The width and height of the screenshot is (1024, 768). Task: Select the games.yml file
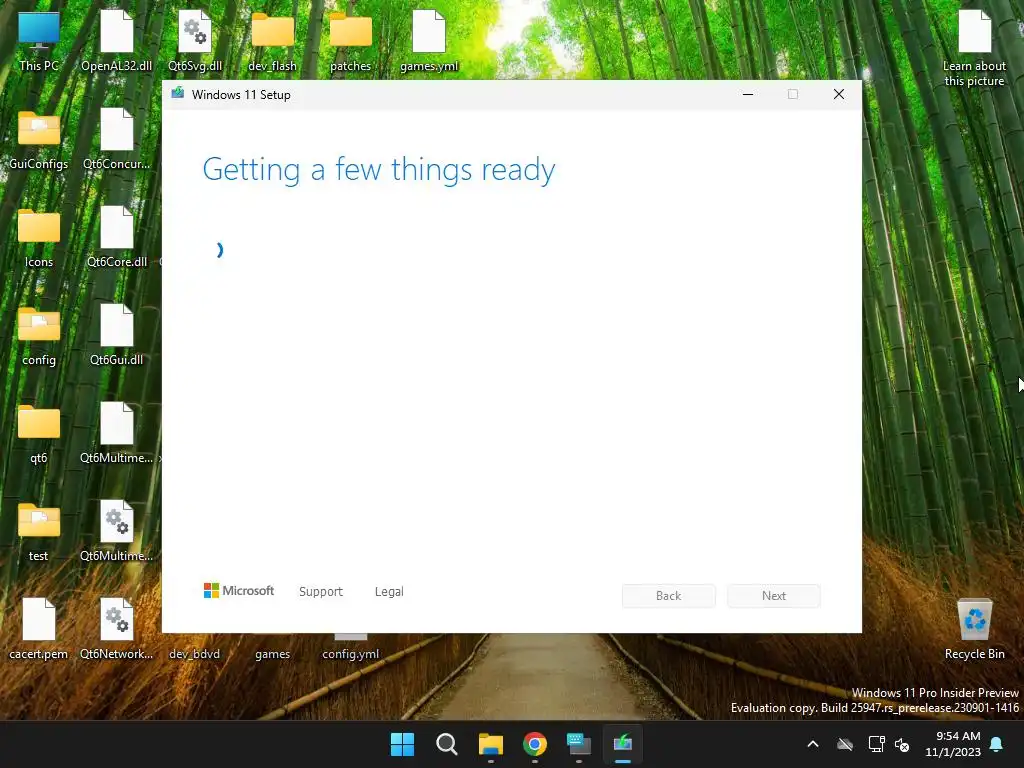(x=429, y=40)
